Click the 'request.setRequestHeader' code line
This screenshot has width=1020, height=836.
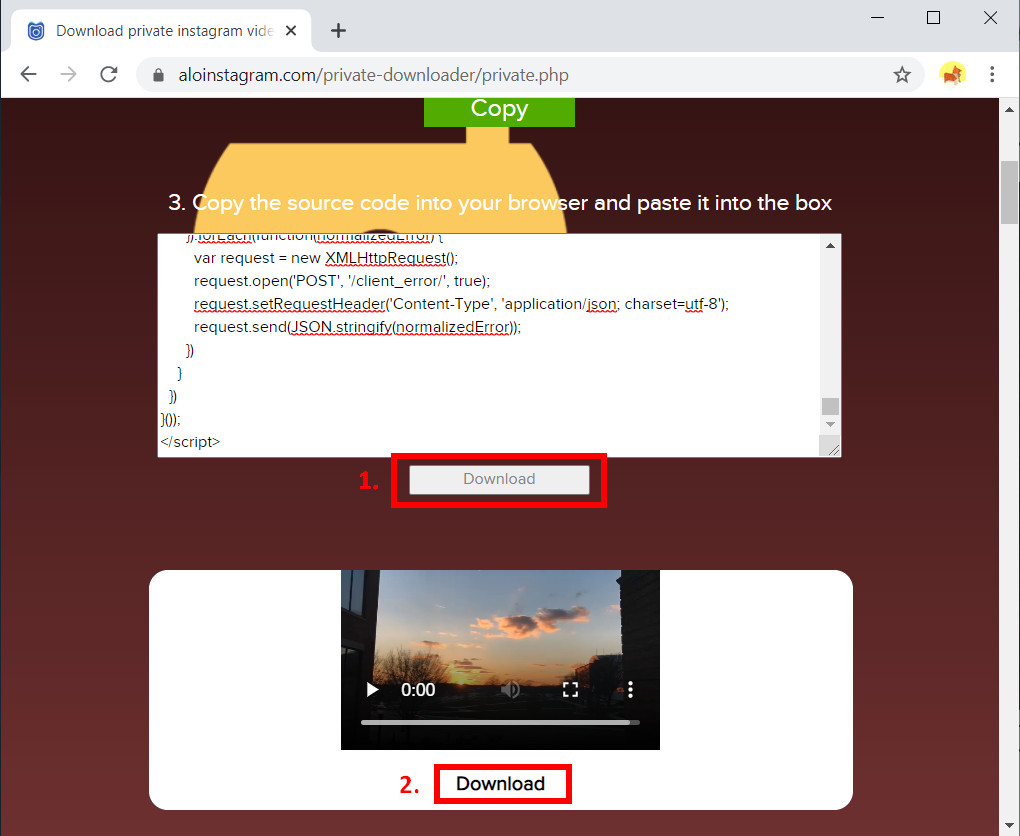click(461, 304)
